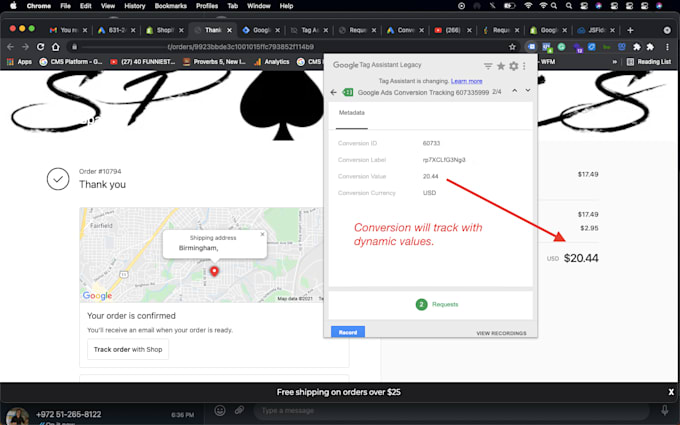Viewport: 680px width, 425px height.
Task: Open the Tag Assistant browser tab
Action: 309,30
